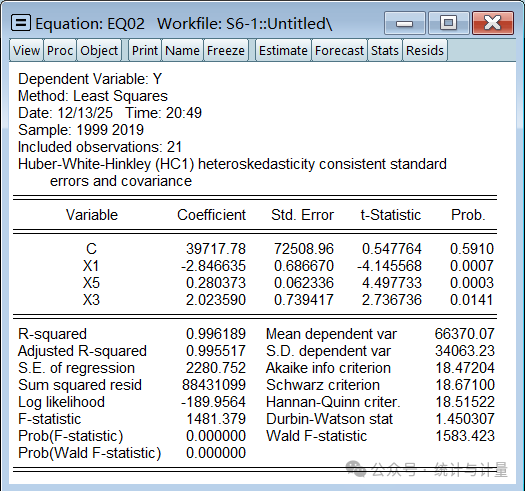Click the Name button
This screenshot has width=525, height=491.
182,51
